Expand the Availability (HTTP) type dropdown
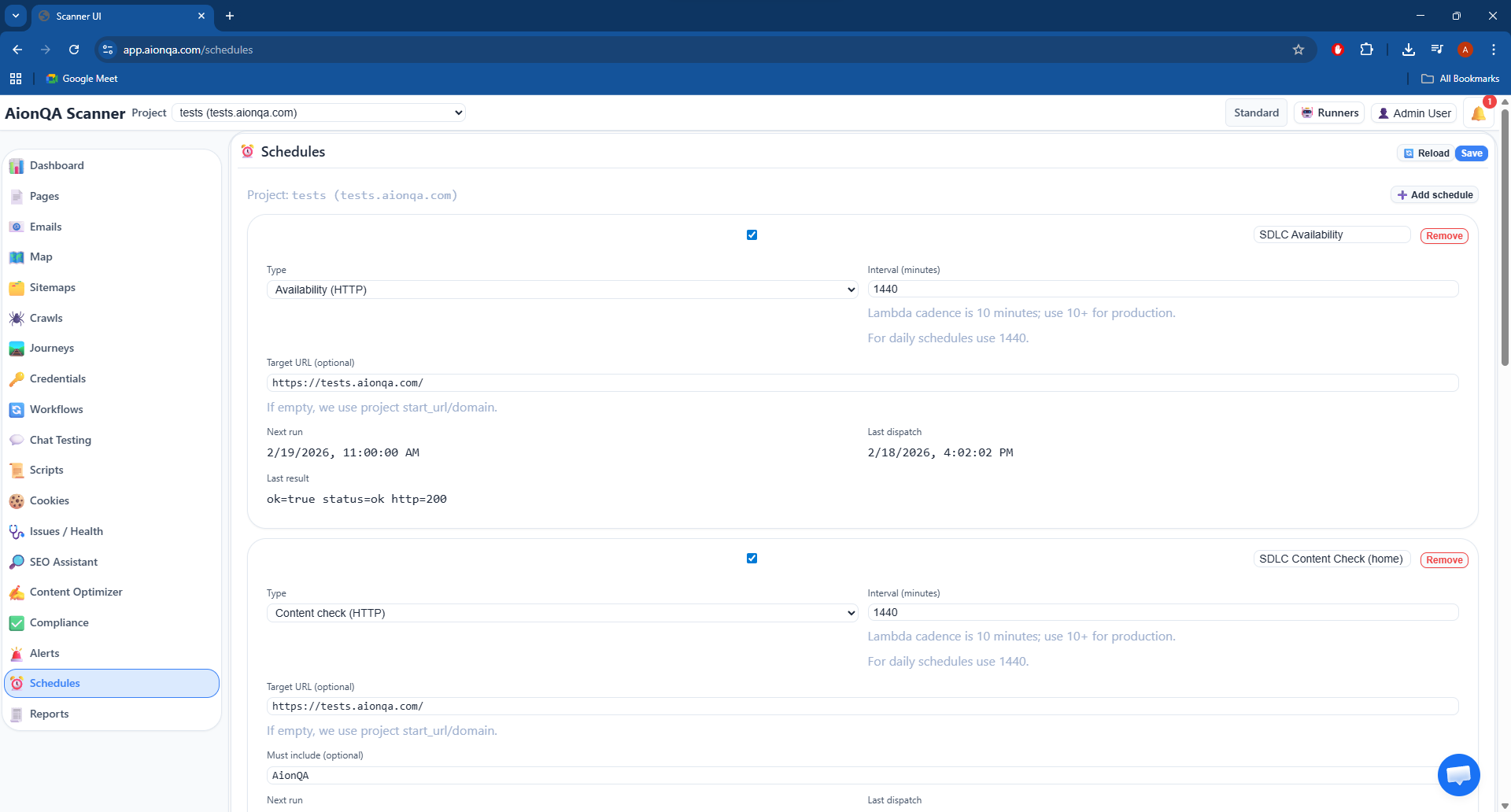Screen dimensions: 1511x812 pos(562,290)
